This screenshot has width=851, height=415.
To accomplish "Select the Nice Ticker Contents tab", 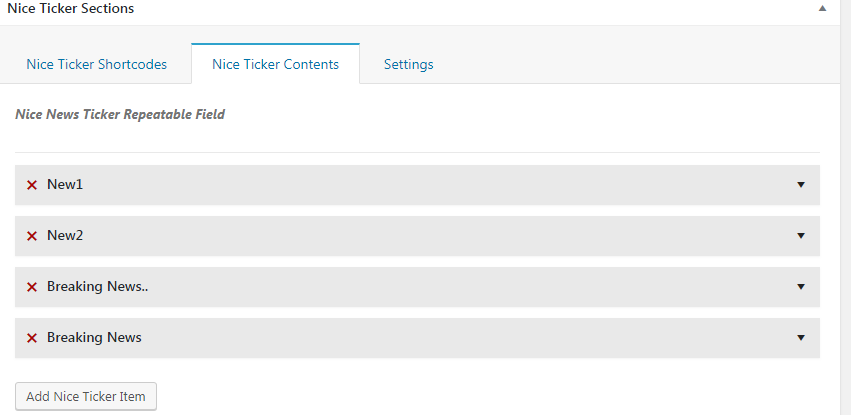I will click(x=275, y=64).
